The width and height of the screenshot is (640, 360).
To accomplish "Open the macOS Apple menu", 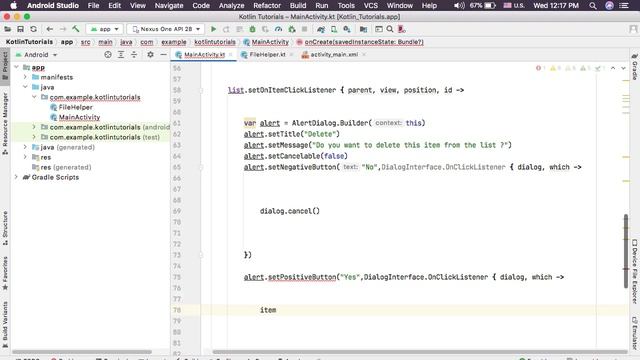I will pyautogui.click(x=13, y=6).
